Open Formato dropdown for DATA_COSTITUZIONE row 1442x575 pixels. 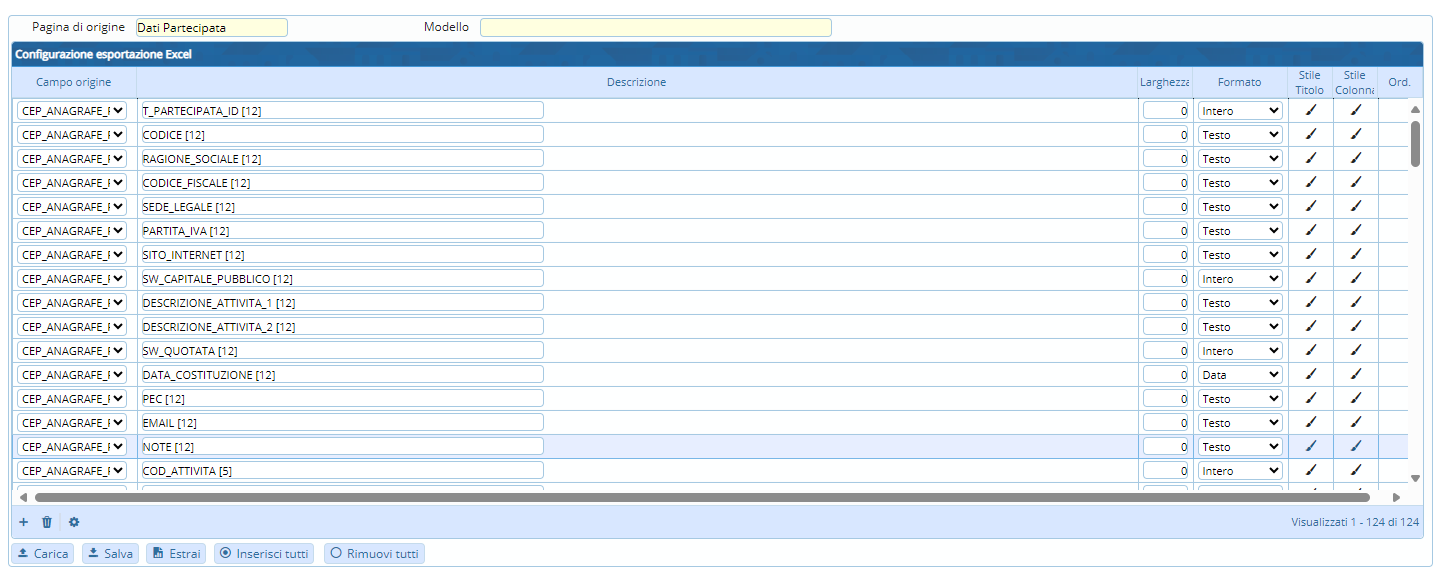pos(1240,375)
